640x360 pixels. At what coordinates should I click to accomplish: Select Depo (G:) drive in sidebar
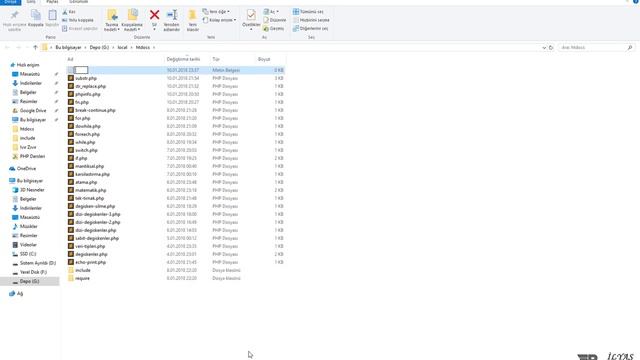click(29, 281)
